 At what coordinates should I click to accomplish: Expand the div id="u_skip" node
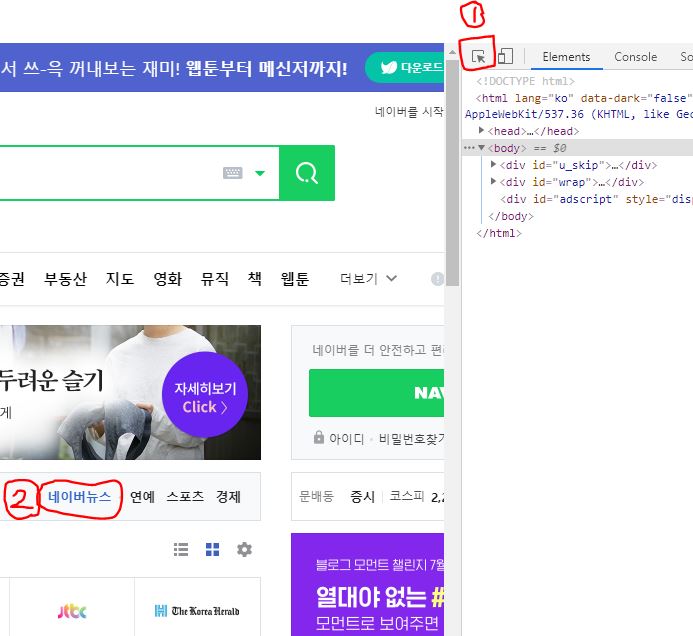click(x=493, y=164)
